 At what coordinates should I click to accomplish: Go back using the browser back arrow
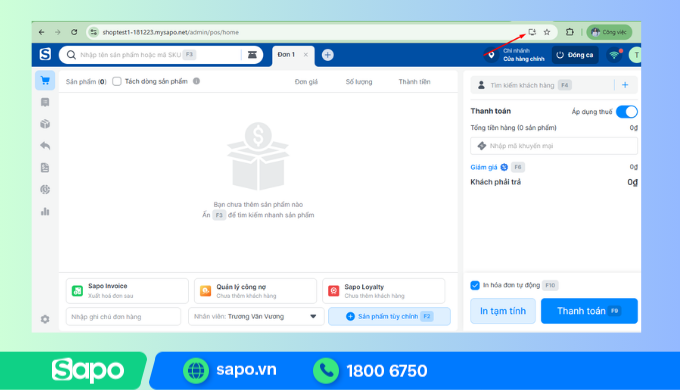pyautogui.click(x=42, y=32)
